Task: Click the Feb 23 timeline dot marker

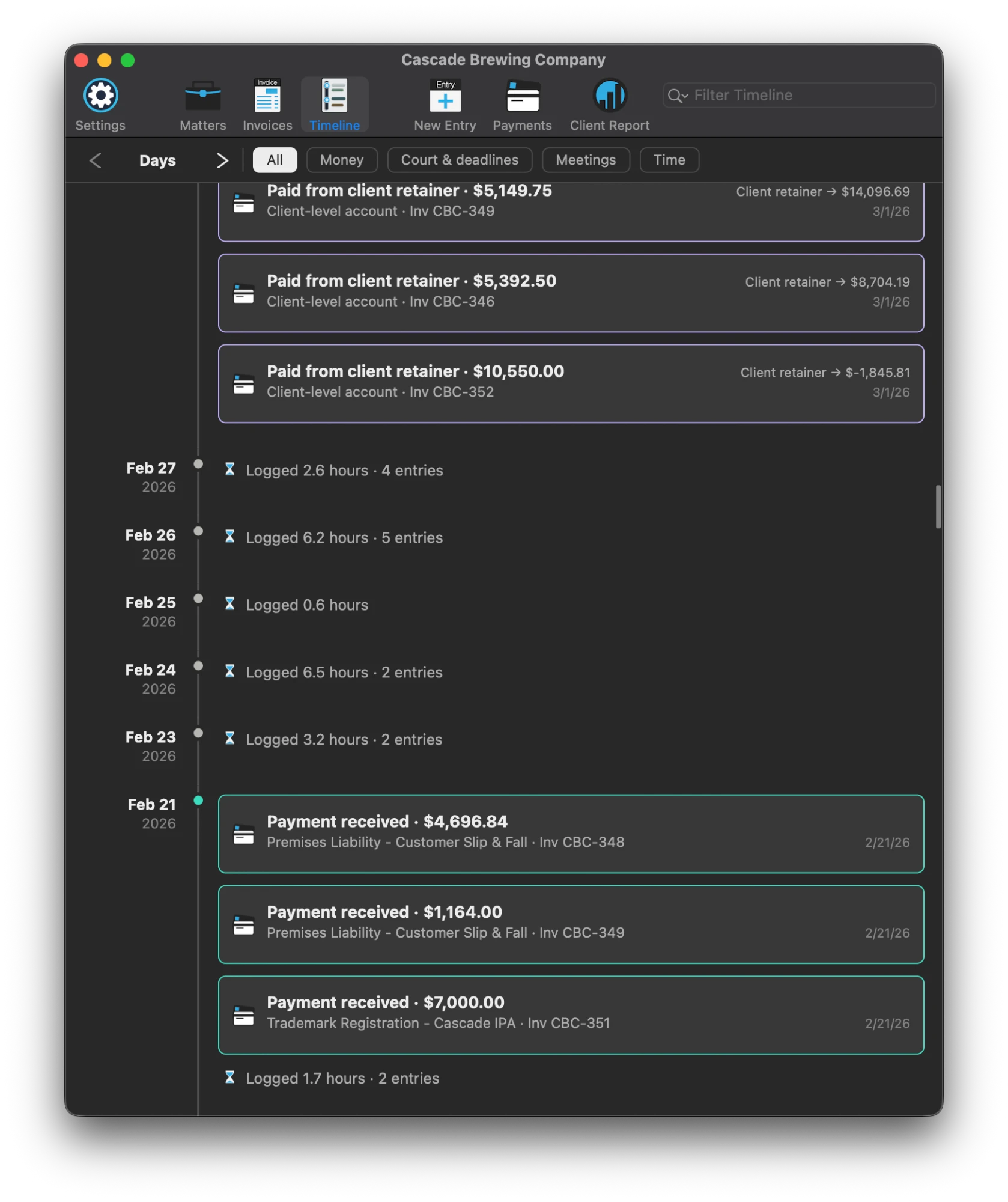Action: click(x=198, y=733)
